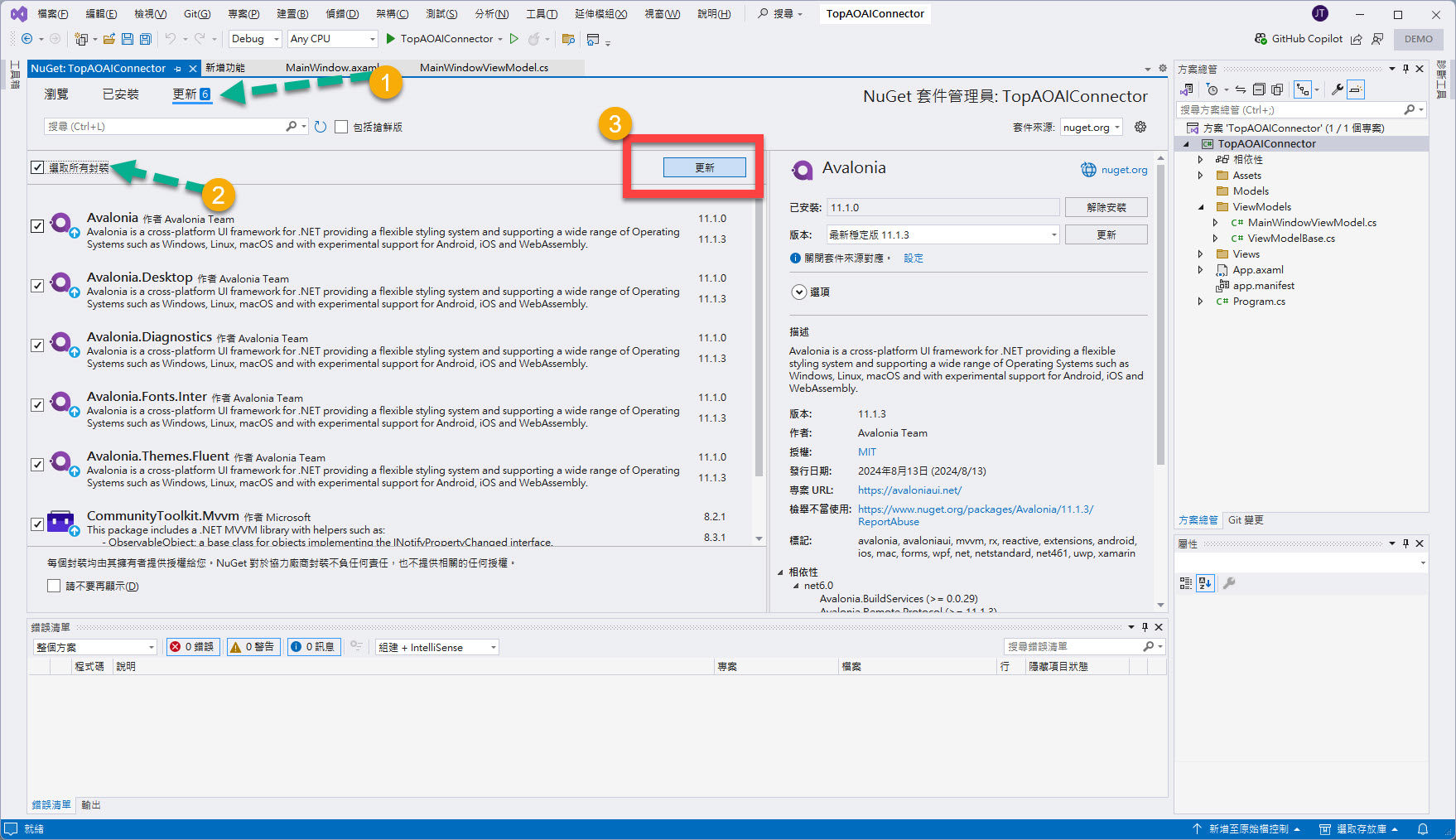Screen dimensions: 1456x840
Task: Uncheck the Avalonia.Desktop package checkbox
Action: [37, 286]
